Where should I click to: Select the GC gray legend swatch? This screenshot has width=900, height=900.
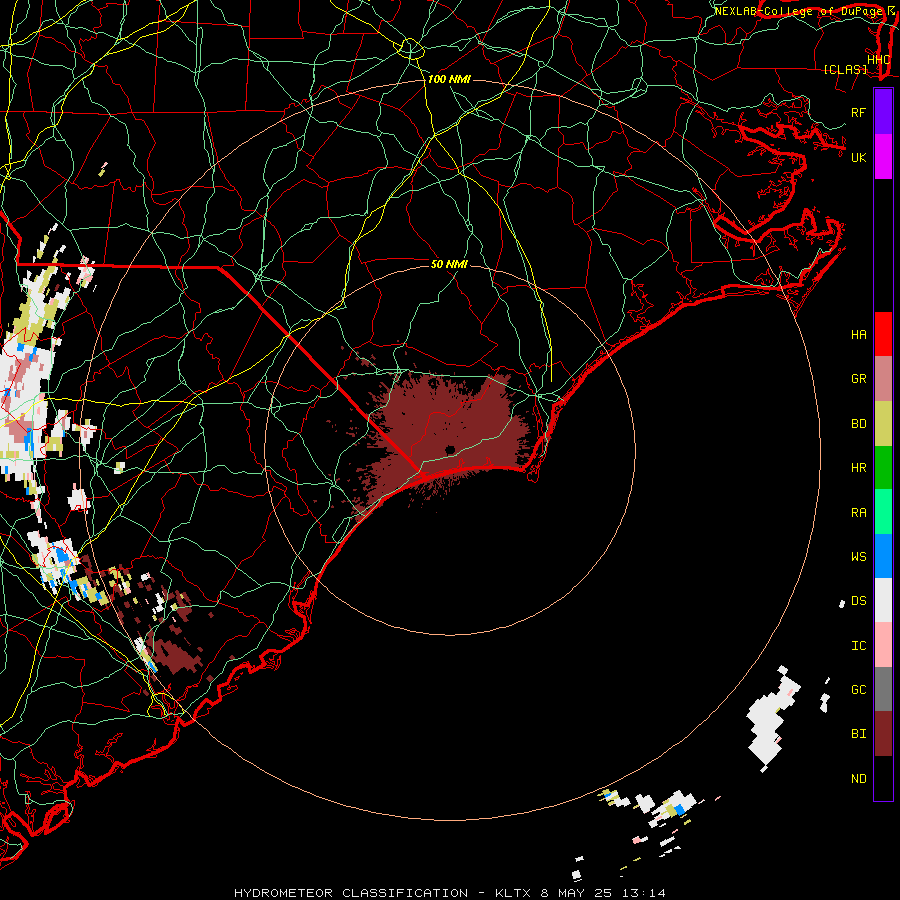pos(883,689)
